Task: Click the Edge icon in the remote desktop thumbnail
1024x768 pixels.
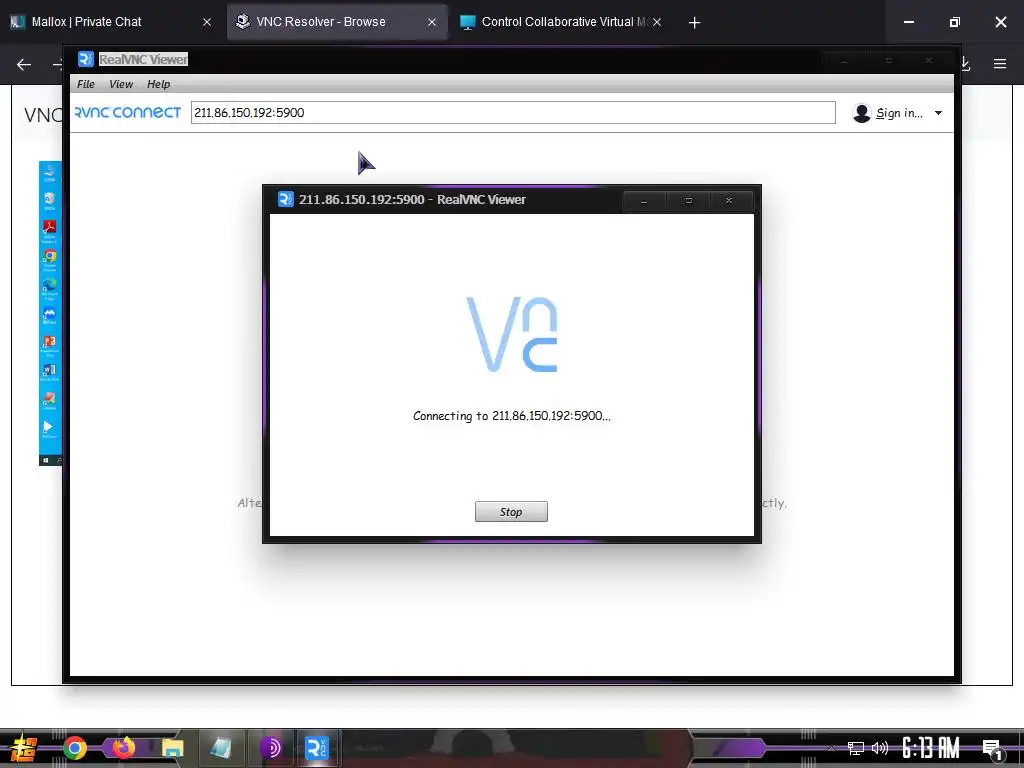Action: (x=50, y=285)
